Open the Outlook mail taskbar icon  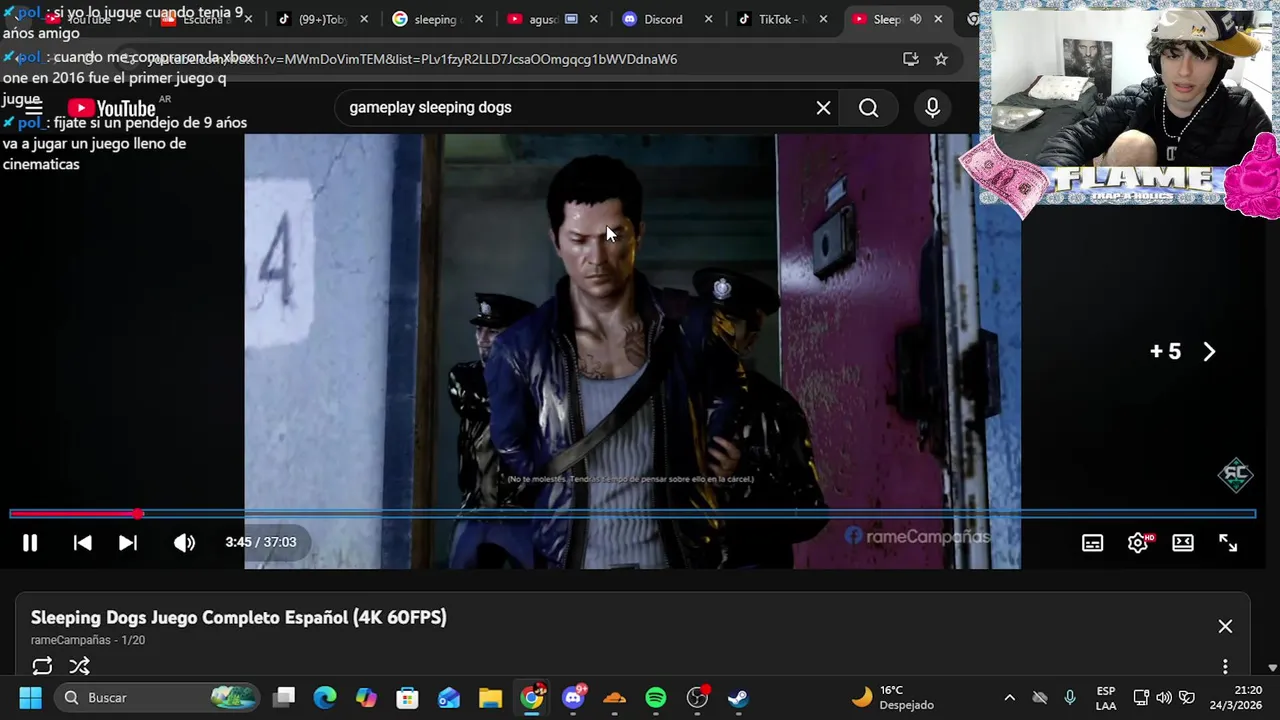[449, 697]
